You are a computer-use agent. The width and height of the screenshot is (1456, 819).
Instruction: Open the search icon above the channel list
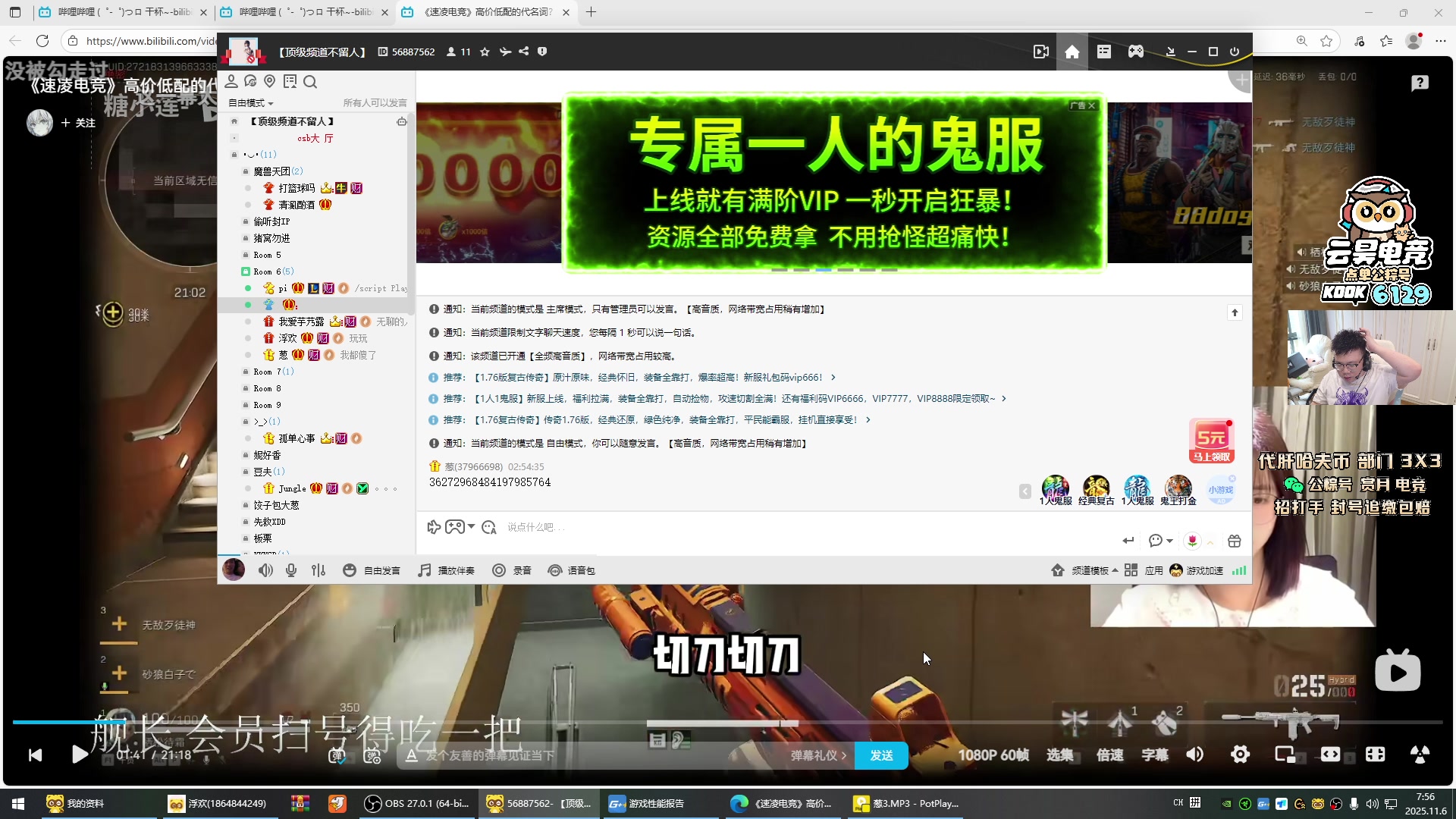[x=310, y=81]
